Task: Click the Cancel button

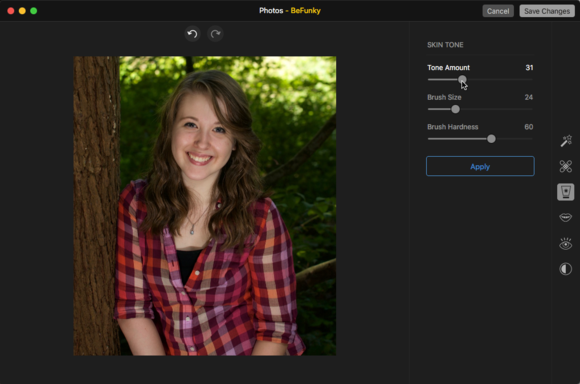Action: coord(498,11)
